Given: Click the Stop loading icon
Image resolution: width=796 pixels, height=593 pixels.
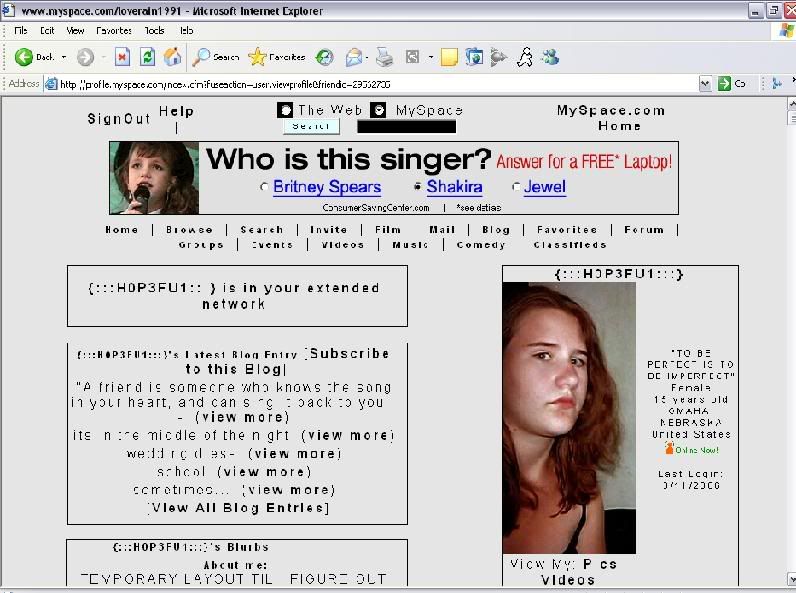Looking at the screenshot, I should pyautogui.click(x=122, y=57).
